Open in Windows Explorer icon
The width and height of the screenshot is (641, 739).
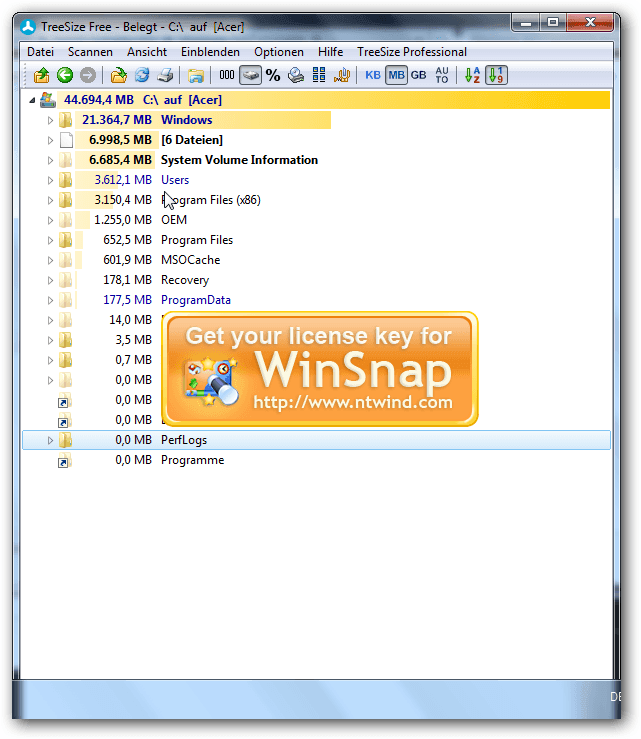tap(196, 75)
